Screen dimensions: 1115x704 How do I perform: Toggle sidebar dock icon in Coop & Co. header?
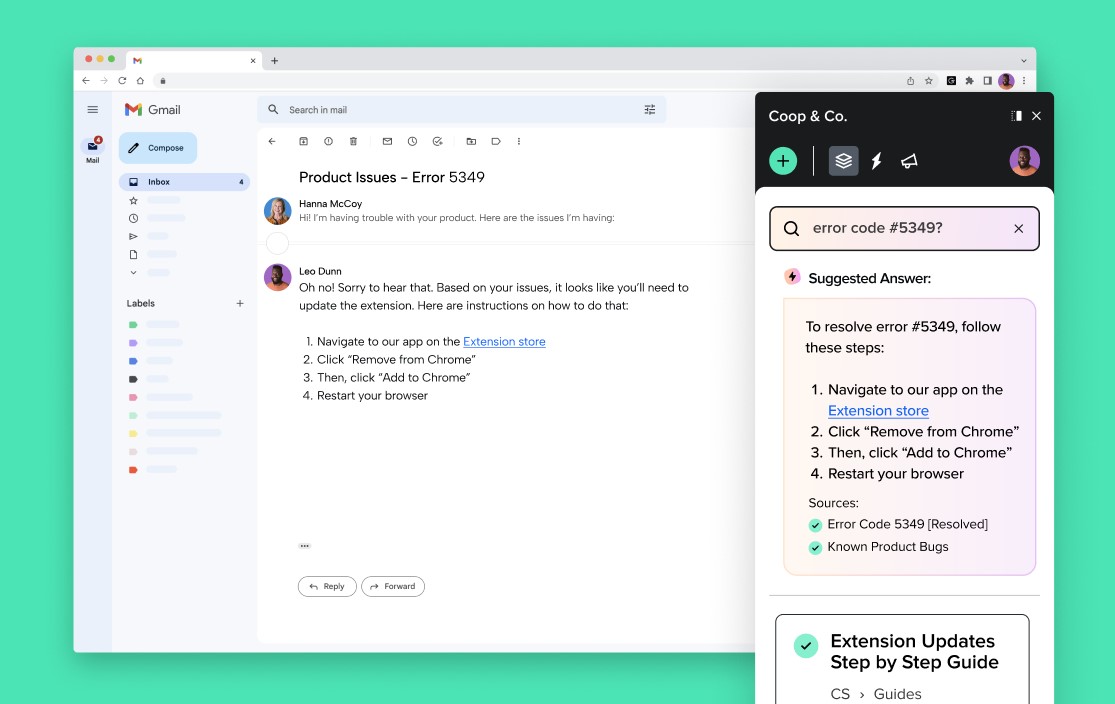point(1016,116)
